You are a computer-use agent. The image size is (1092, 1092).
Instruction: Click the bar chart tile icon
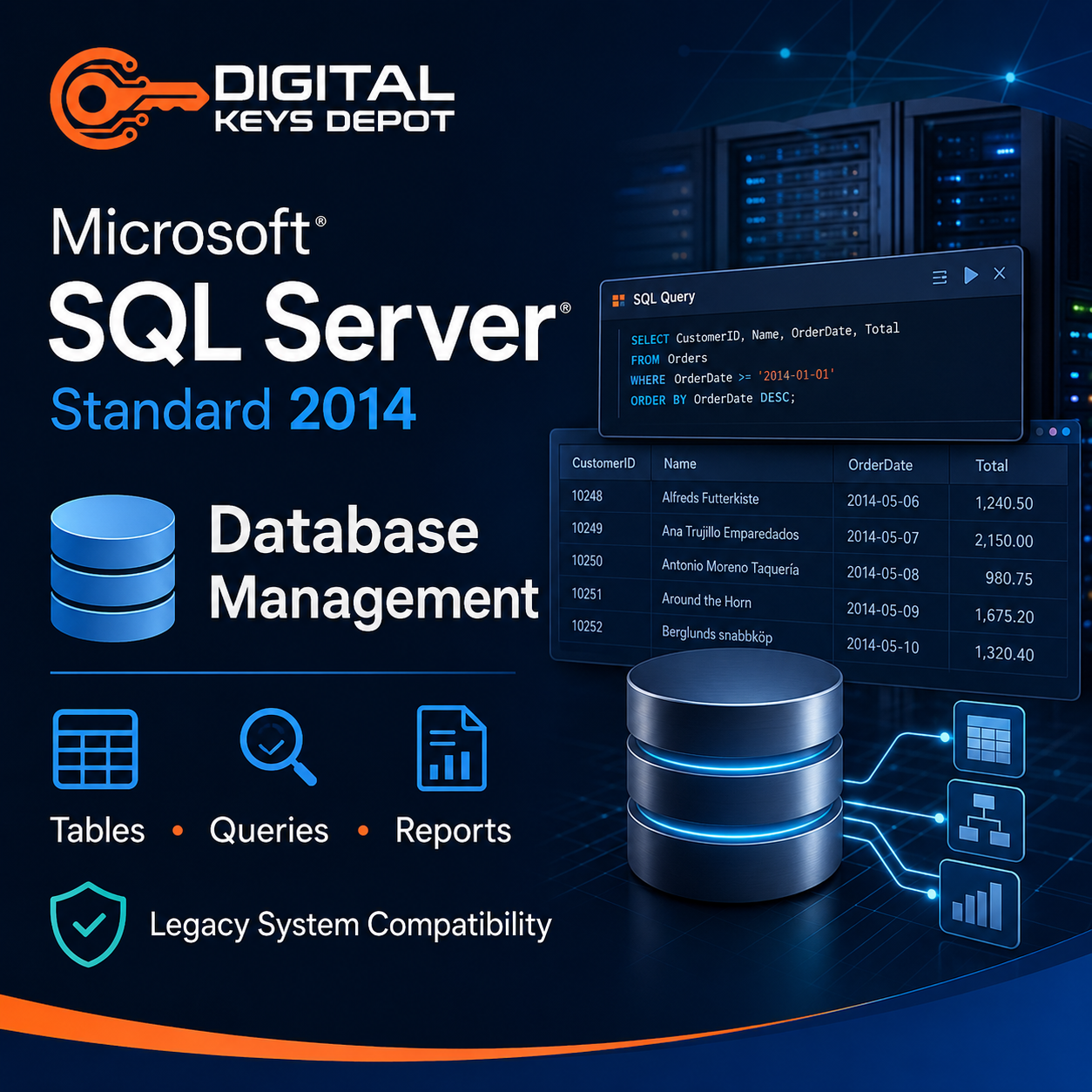tap(979, 904)
